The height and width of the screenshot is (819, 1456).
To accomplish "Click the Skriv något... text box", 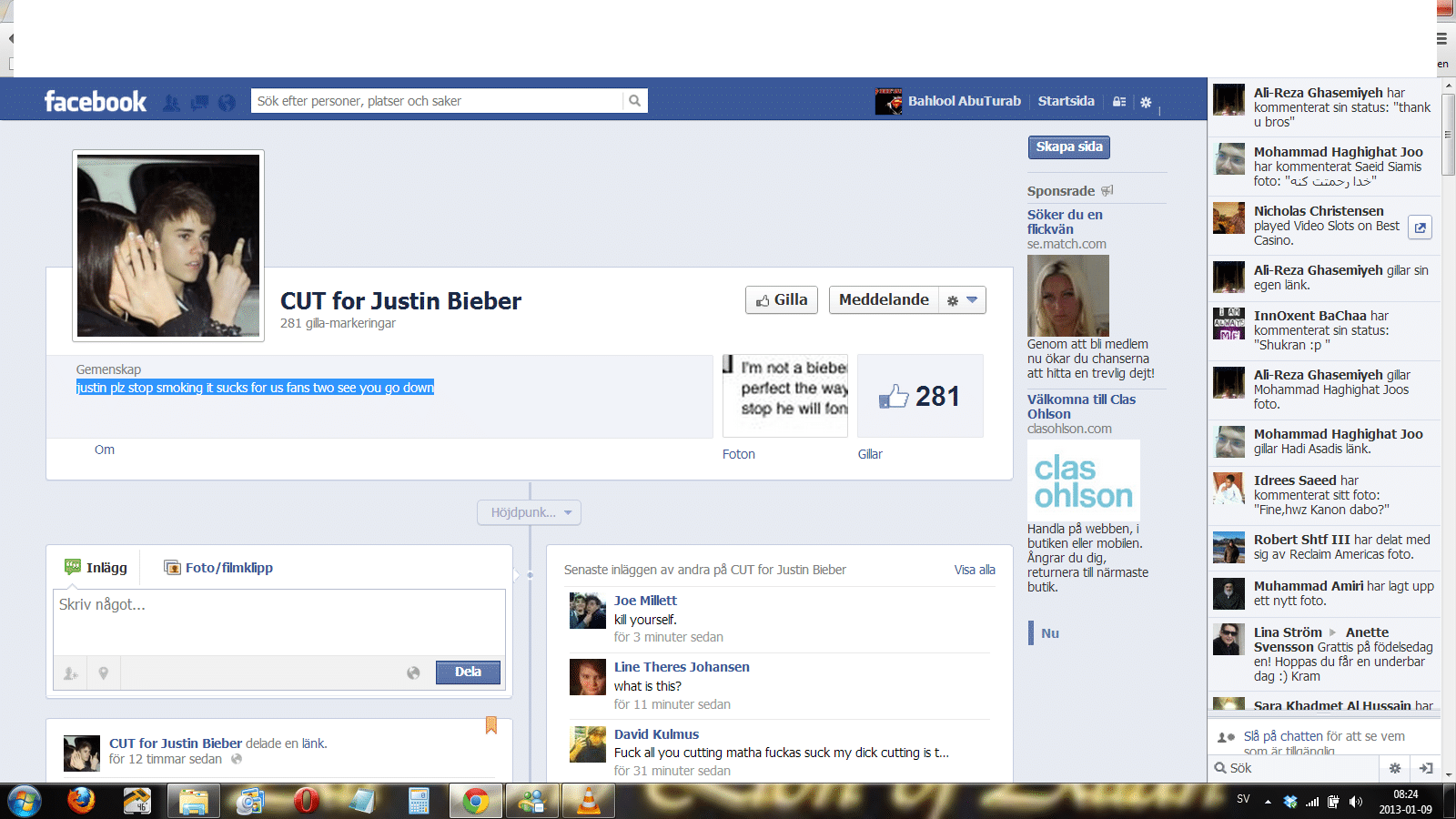I will [x=279, y=622].
